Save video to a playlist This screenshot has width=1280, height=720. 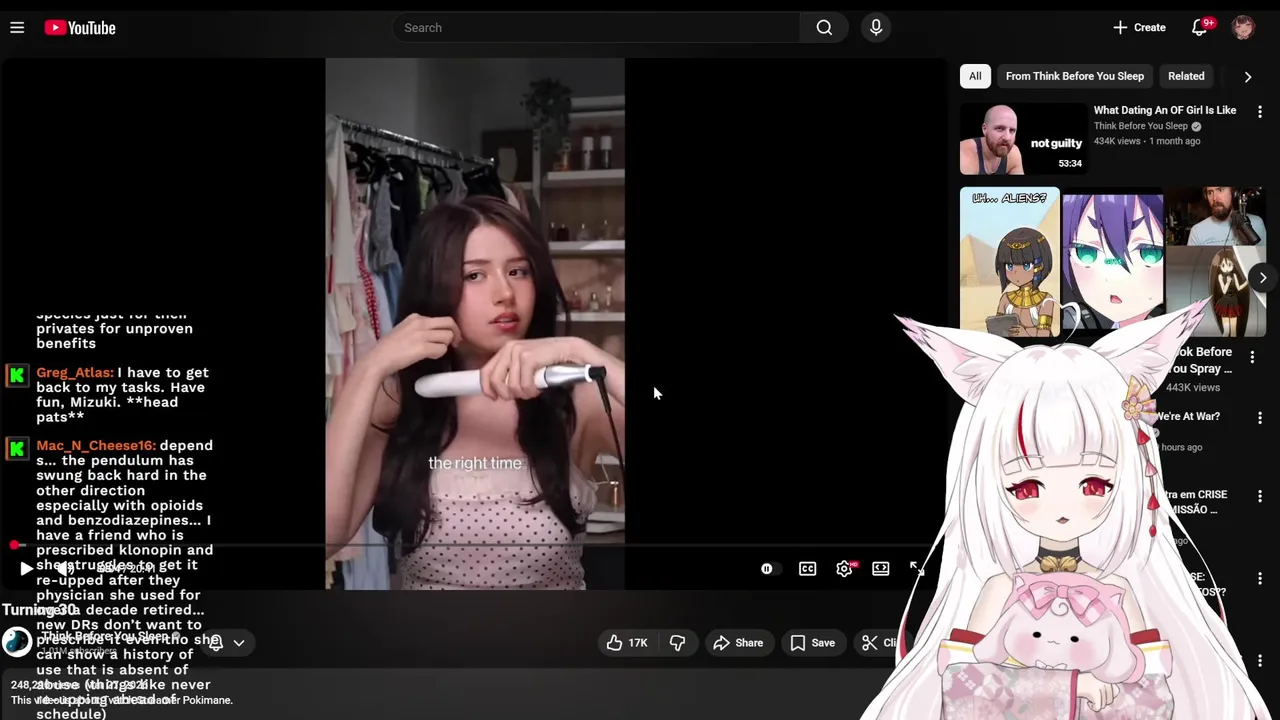[x=812, y=643]
